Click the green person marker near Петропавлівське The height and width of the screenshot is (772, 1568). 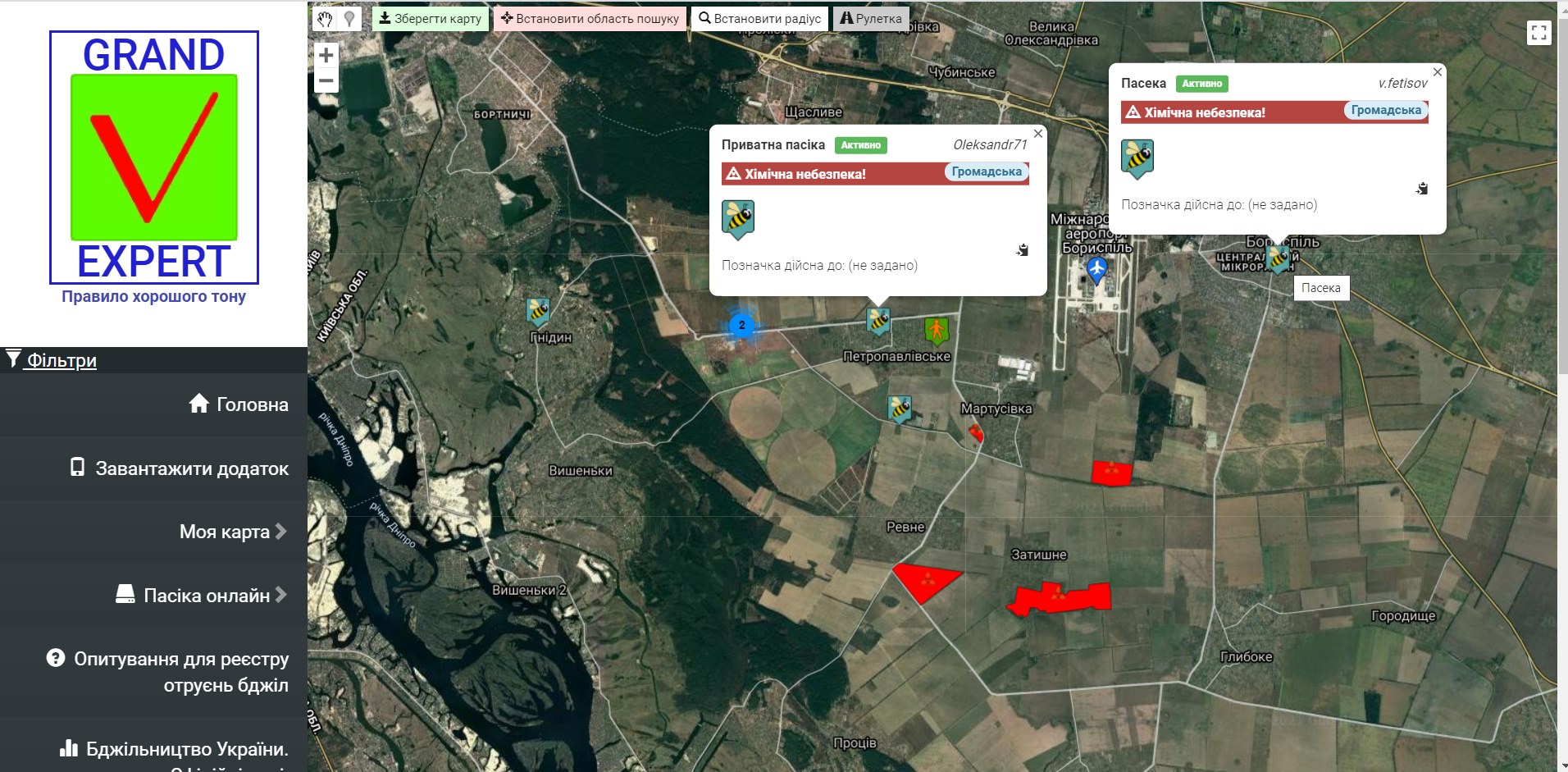937,331
